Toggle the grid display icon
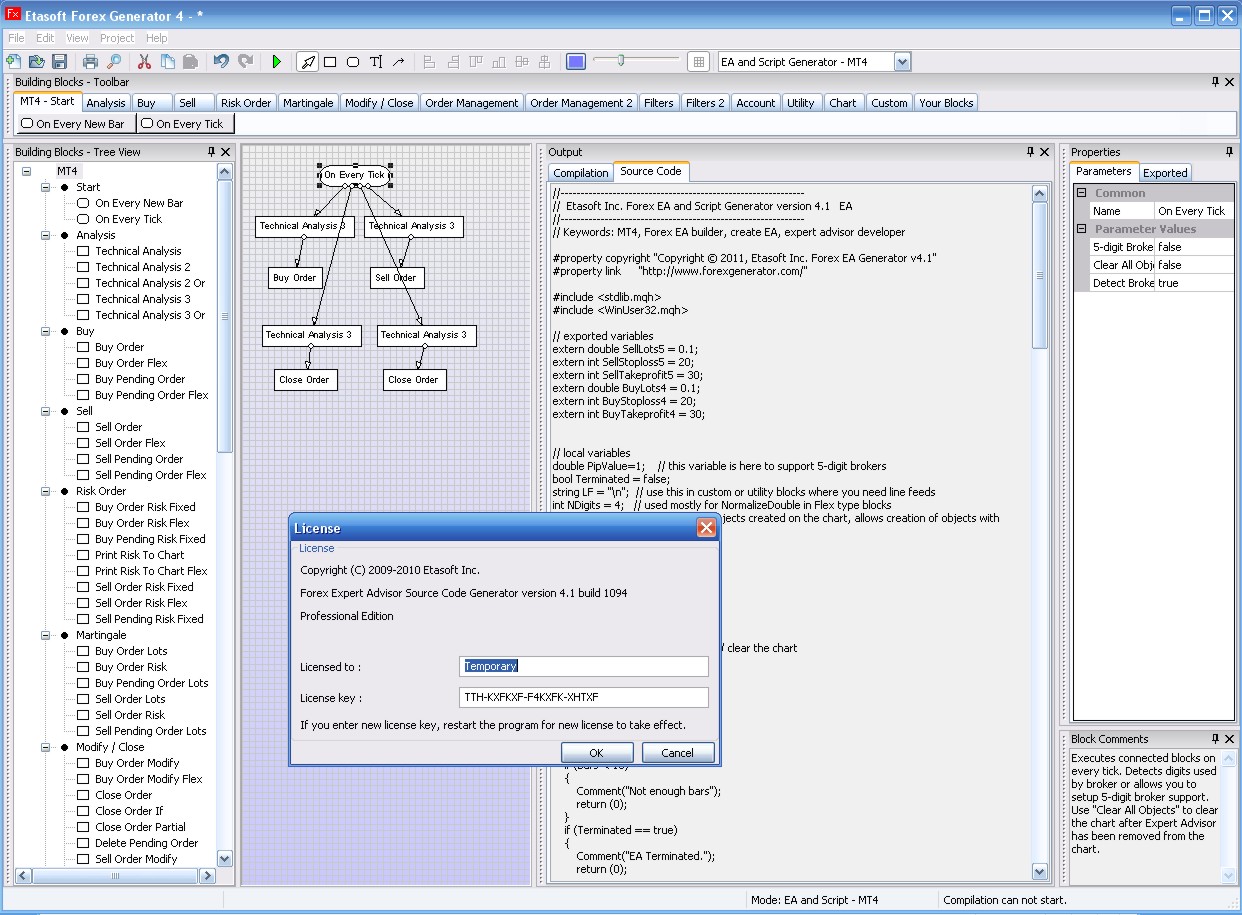This screenshot has height=915, width=1242. [x=699, y=62]
